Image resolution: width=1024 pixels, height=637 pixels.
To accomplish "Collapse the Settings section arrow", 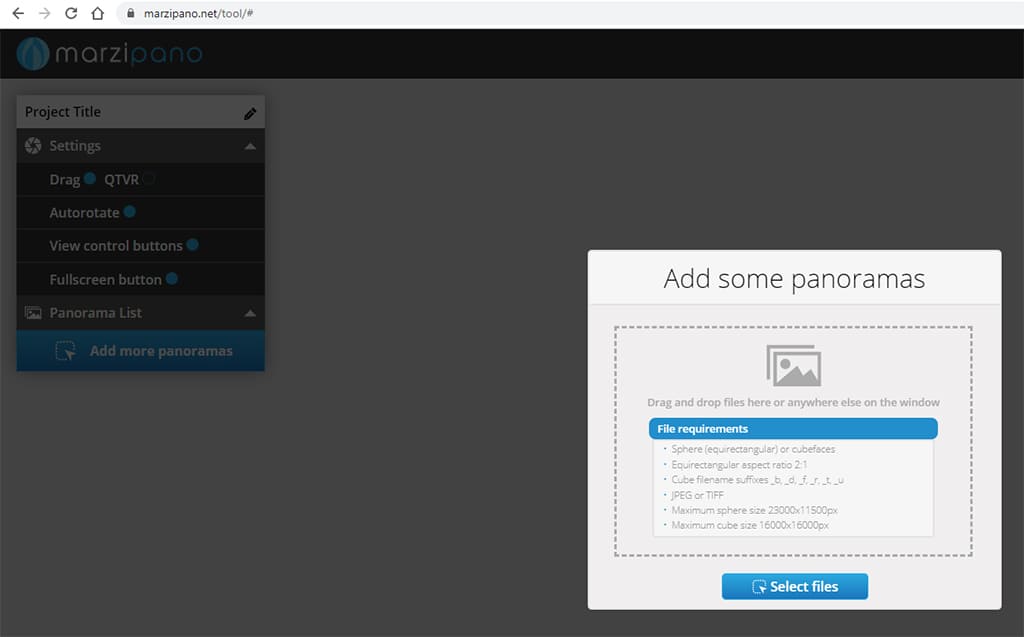I will click(250, 146).
